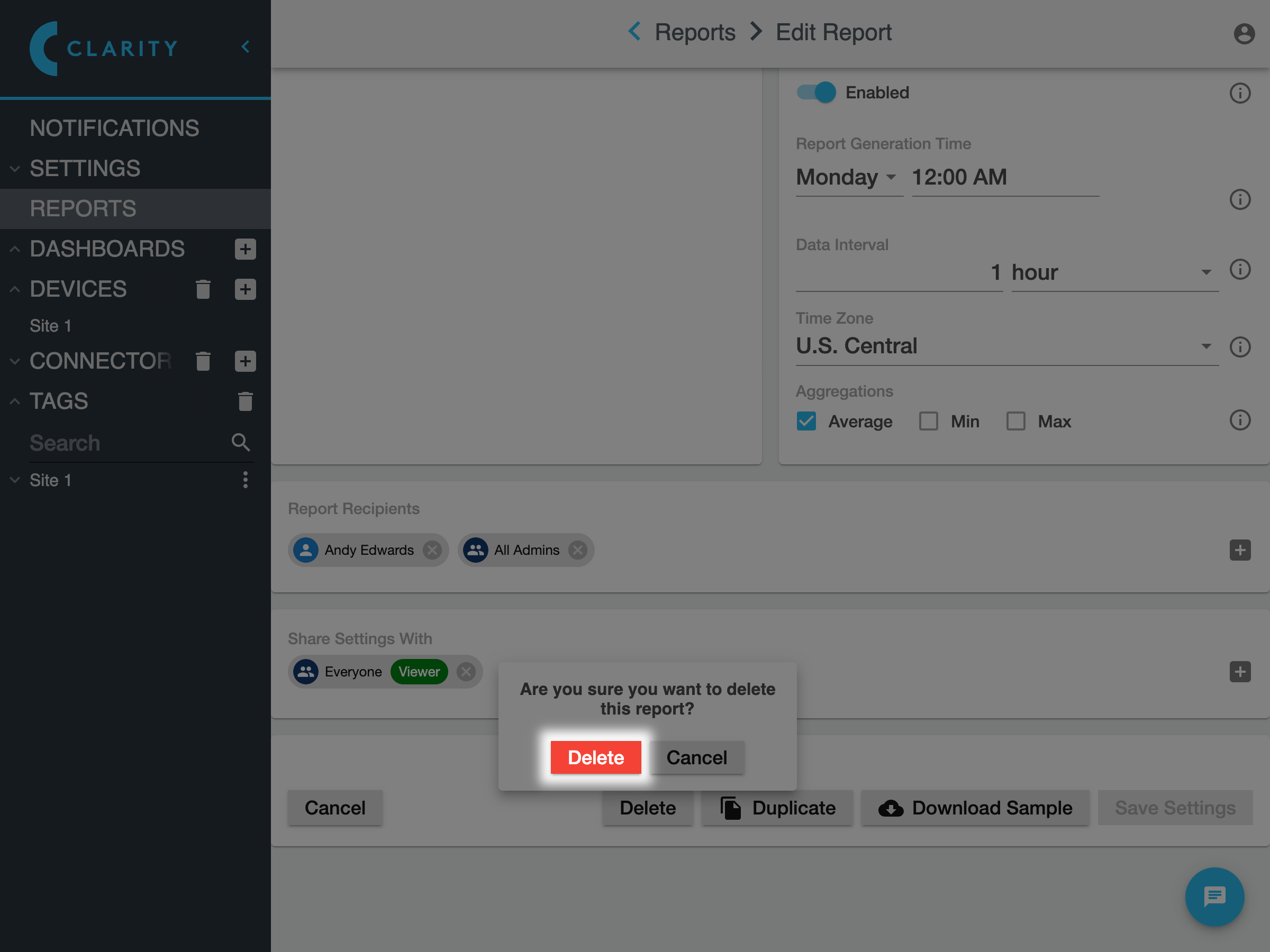
Task: Uncheck the Average aggregation checkbox
Action: (x=806, y=421)
